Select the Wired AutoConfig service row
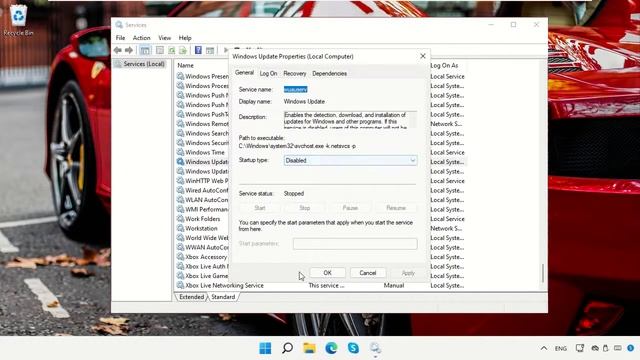Viewport: 640px width, 360px height. tap(202, 190)
